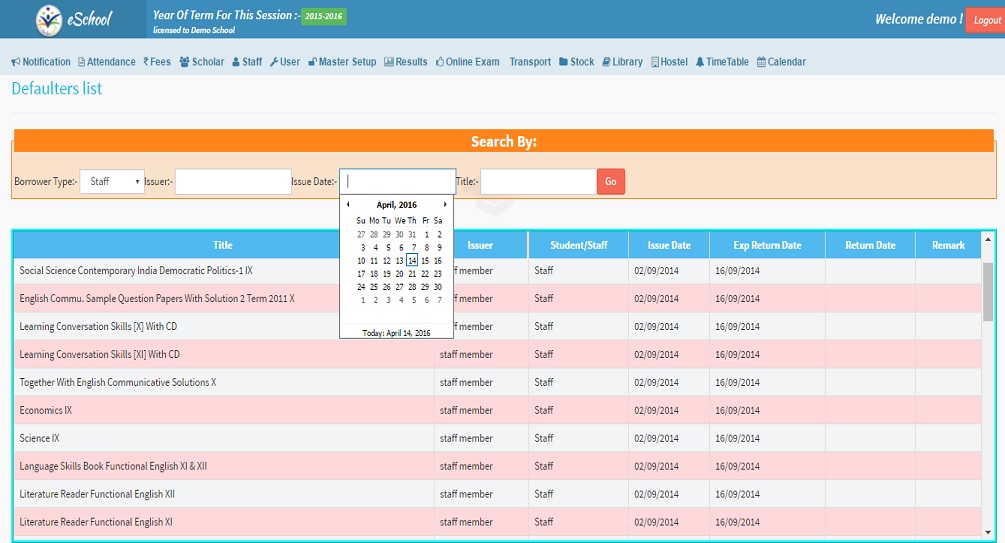Open the Calendar menu icon
Image resolution: width=1005 pixels, height=543 pixels.
pos(761,62)
